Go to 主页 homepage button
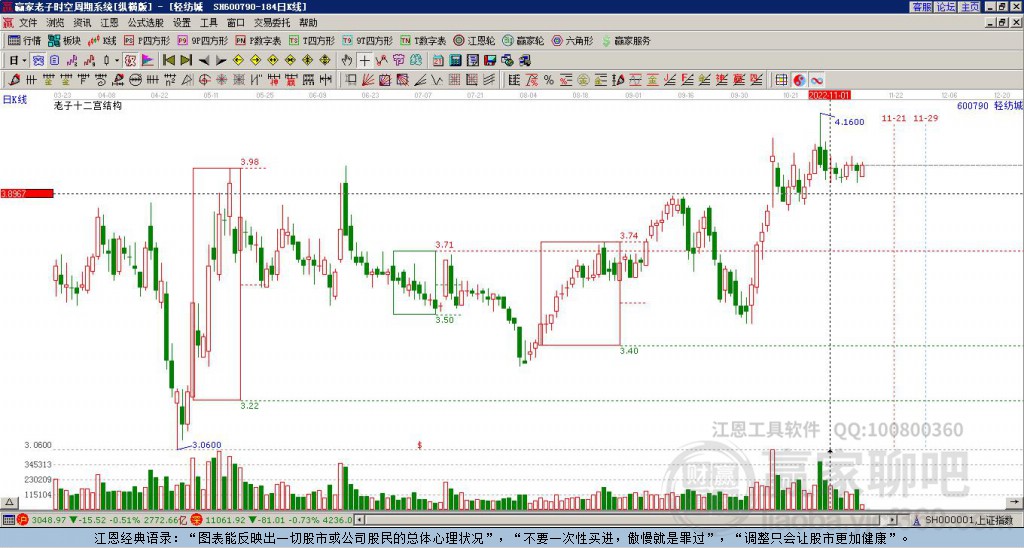This screenshot has width=1024, height=548. pos(969,7)
